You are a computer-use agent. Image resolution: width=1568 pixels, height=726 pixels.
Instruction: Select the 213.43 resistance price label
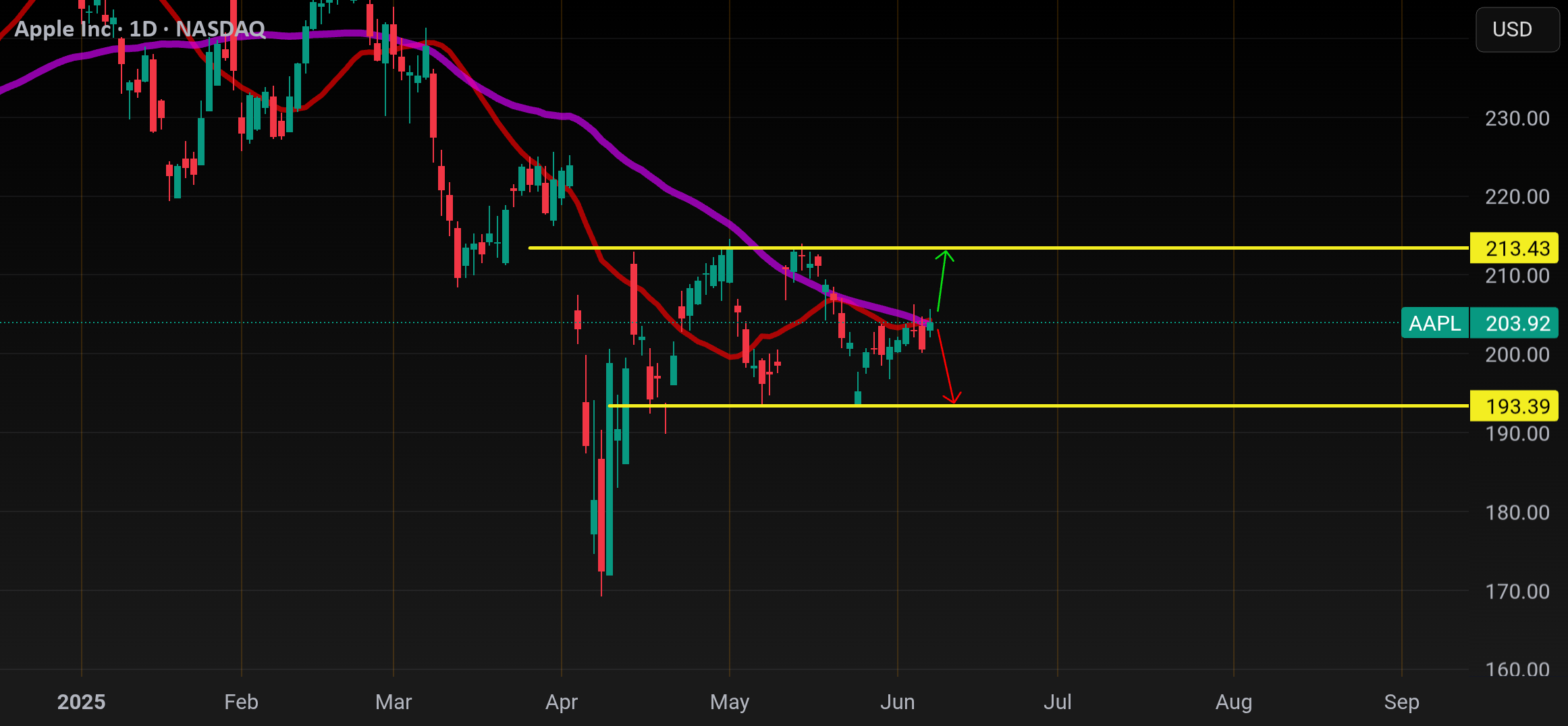pyautogui.click(x=1514, y=248)
